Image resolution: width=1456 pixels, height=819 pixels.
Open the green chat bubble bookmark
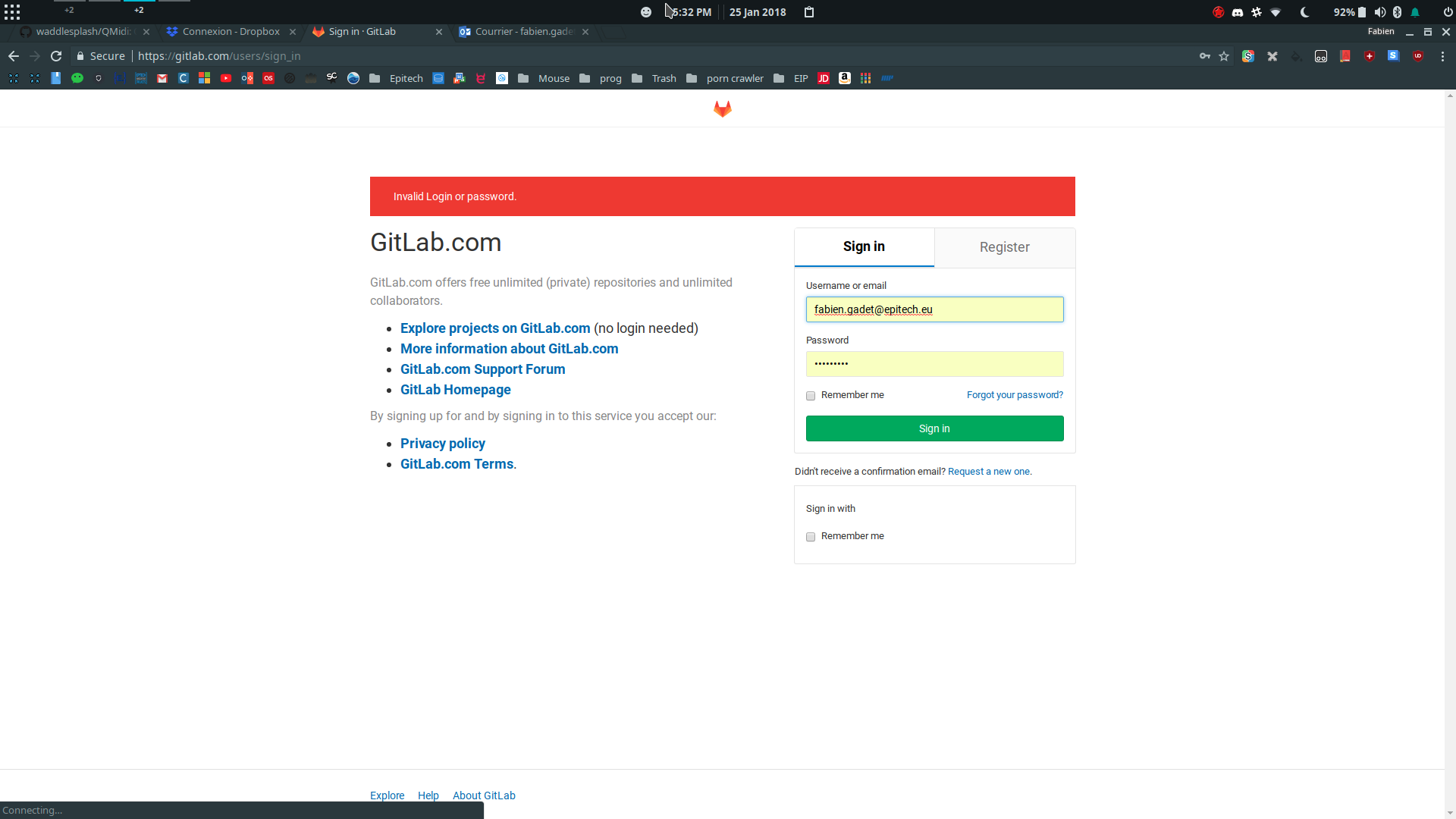(x=77, y=78)
